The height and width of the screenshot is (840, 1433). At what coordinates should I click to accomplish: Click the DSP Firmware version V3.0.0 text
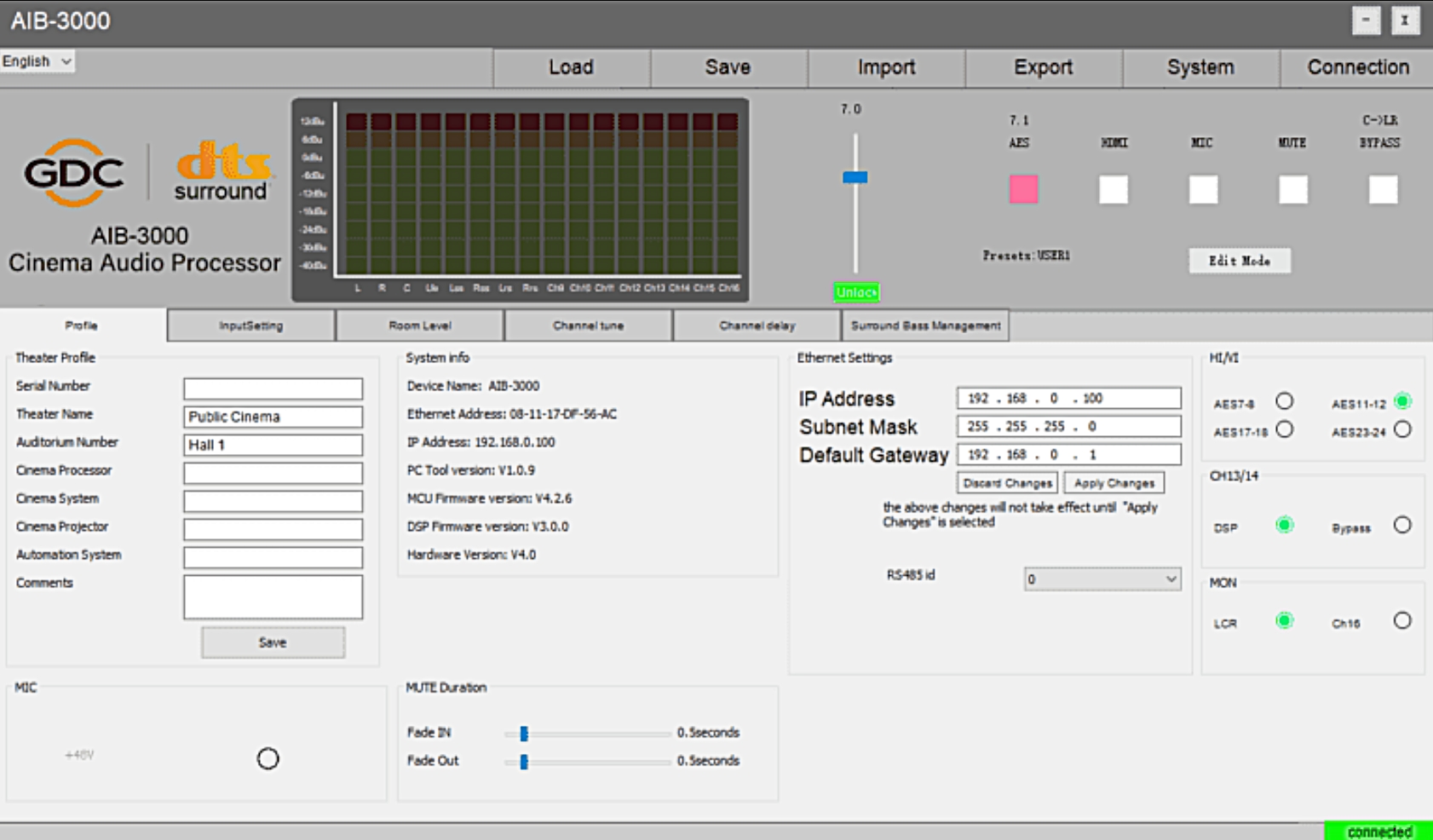coord(487,526)
